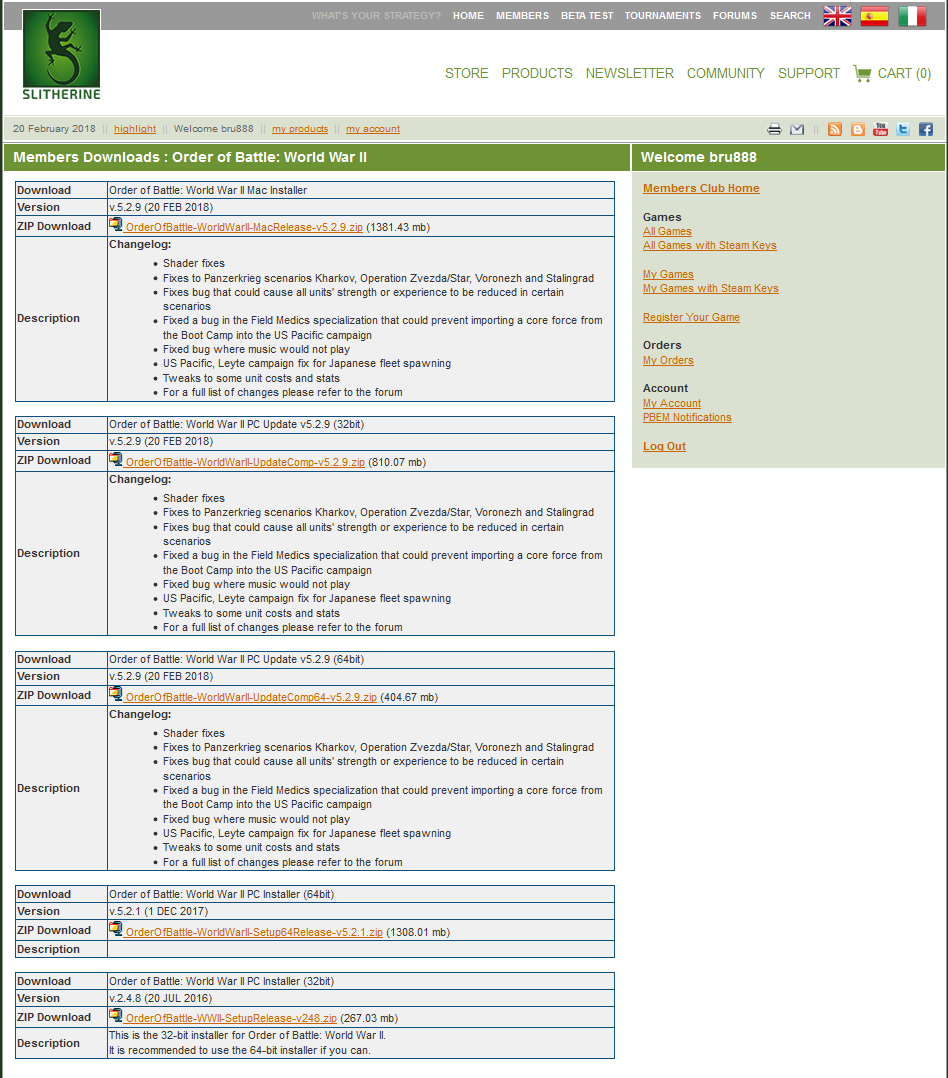Open FORUMS in top navigation
The width and height of the screenshot is (948, 1078).
click(735, 16)
